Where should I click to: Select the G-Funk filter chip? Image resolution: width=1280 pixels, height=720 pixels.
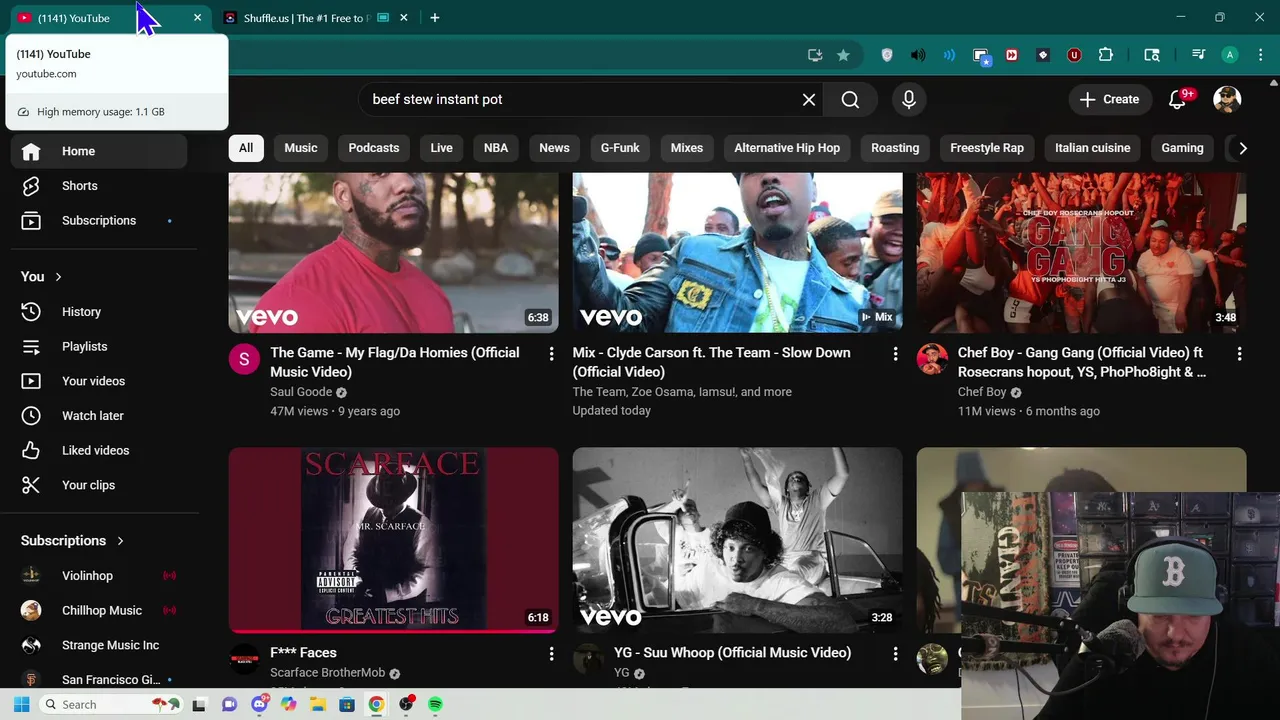click(x=620, y=148)
